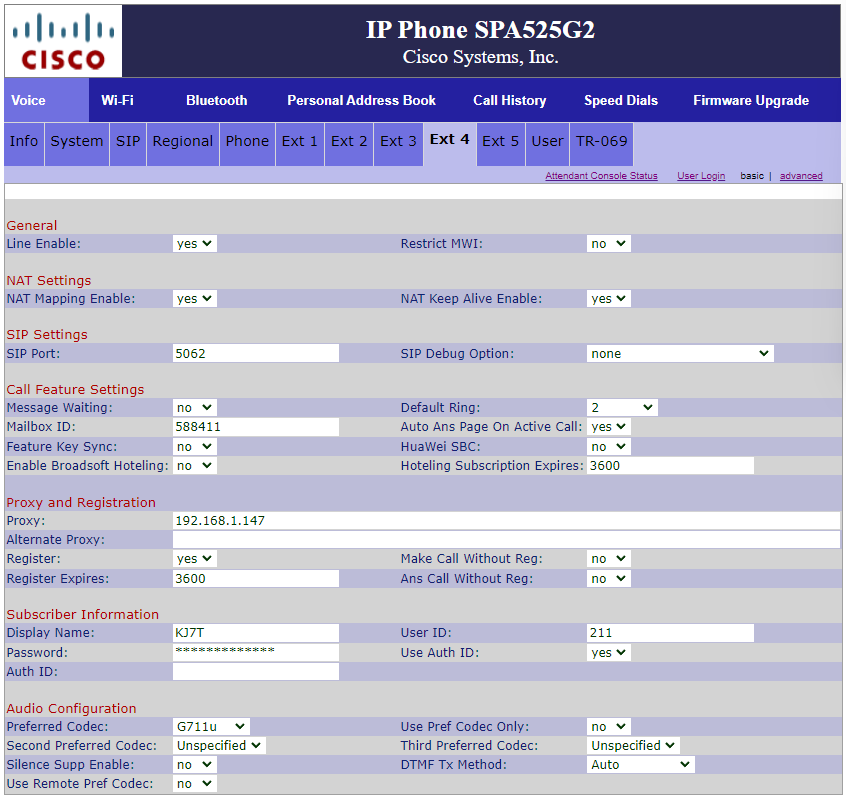Open the SIP Debug Option dropdown
The width and height of the screenshot is (846, 799).
tap(680, 353)
